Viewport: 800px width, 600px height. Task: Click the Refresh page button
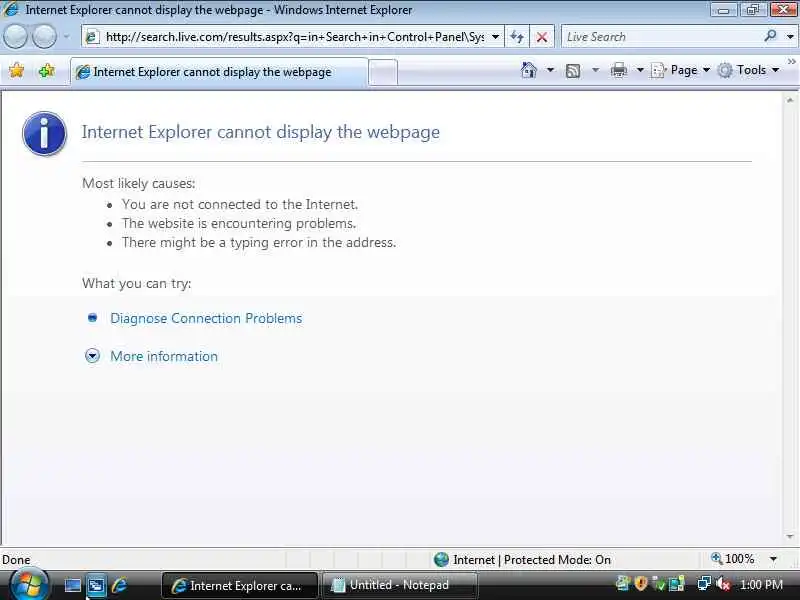517,37
